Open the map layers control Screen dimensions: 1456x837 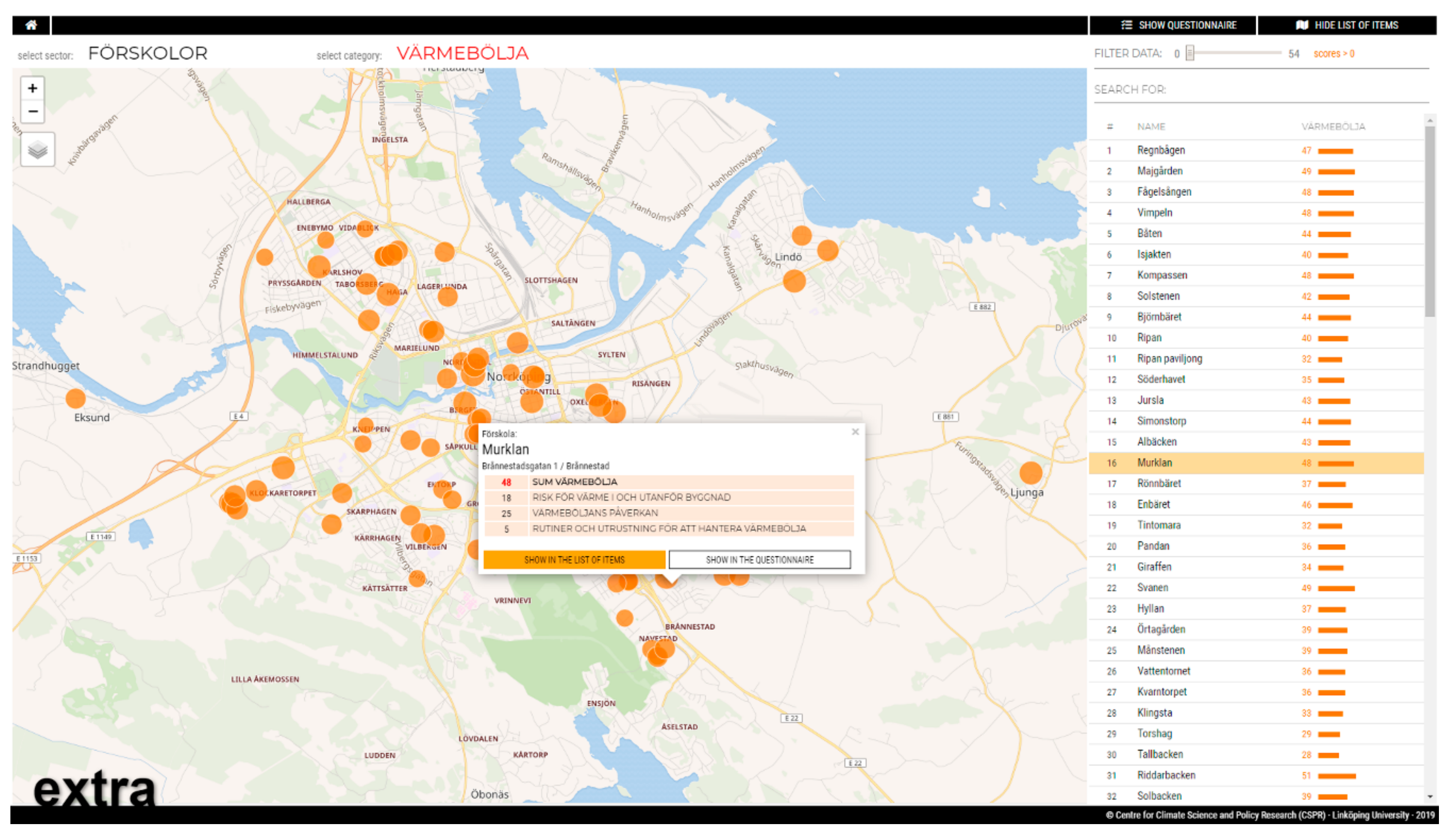[x=37, y=150]
